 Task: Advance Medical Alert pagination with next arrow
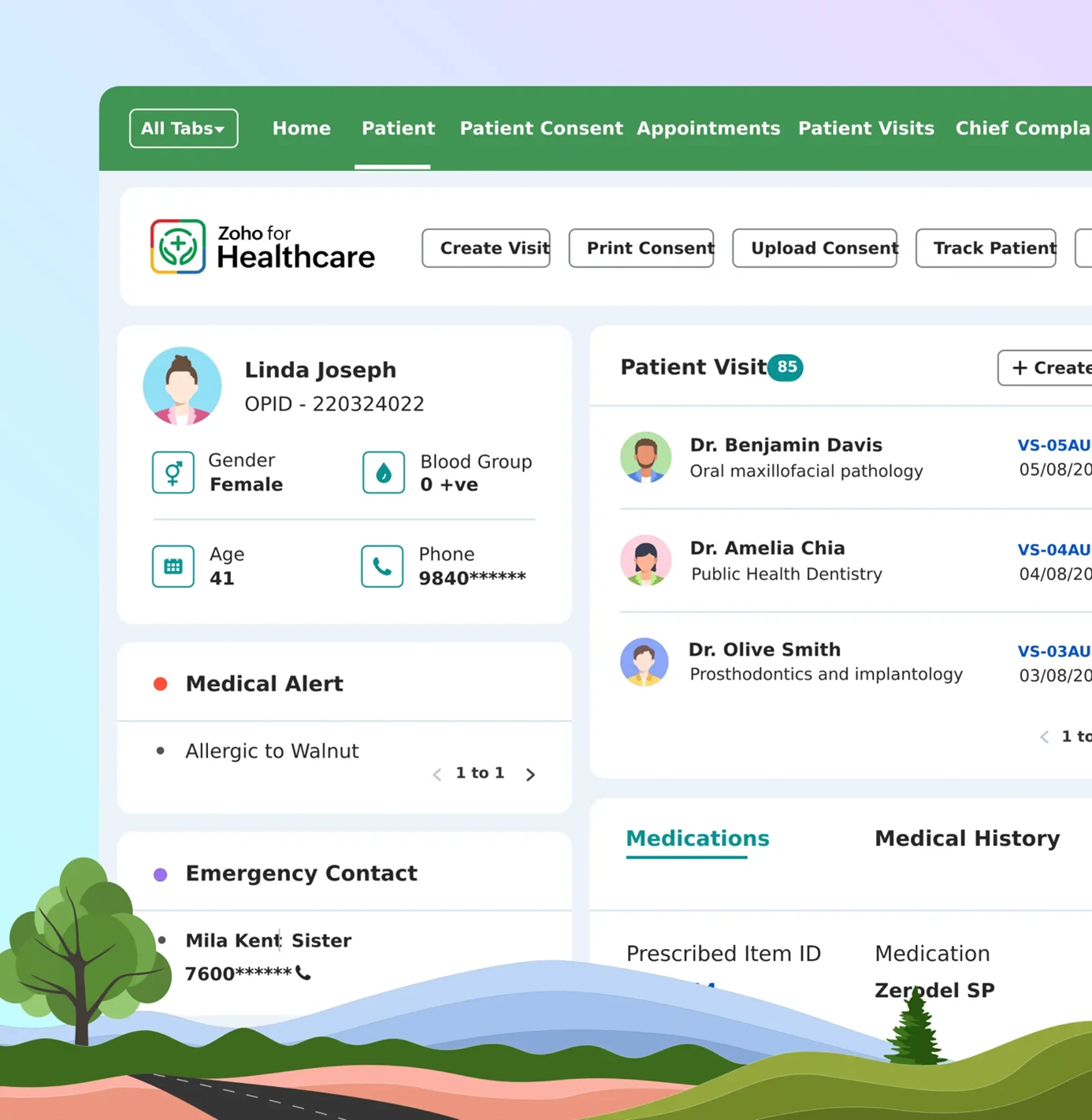[530, 774]
